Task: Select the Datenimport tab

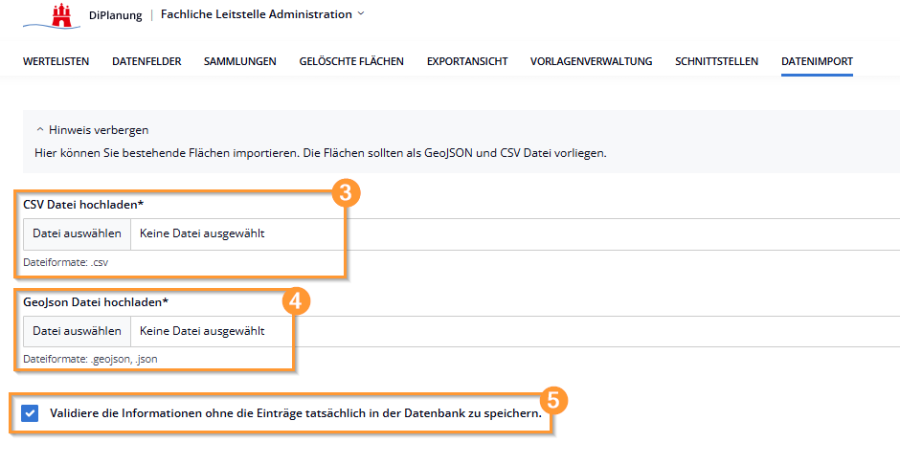Action: pos(817,61)
